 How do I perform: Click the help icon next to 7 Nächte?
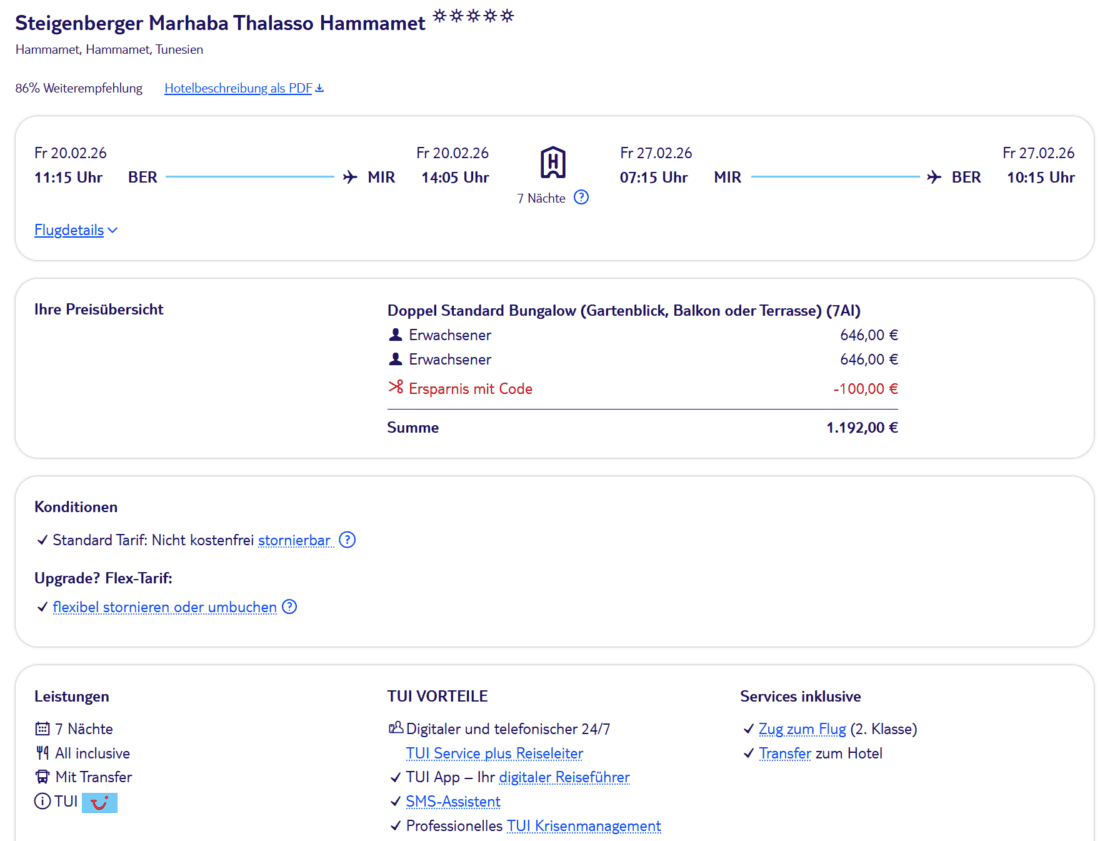tap(581, 198)
